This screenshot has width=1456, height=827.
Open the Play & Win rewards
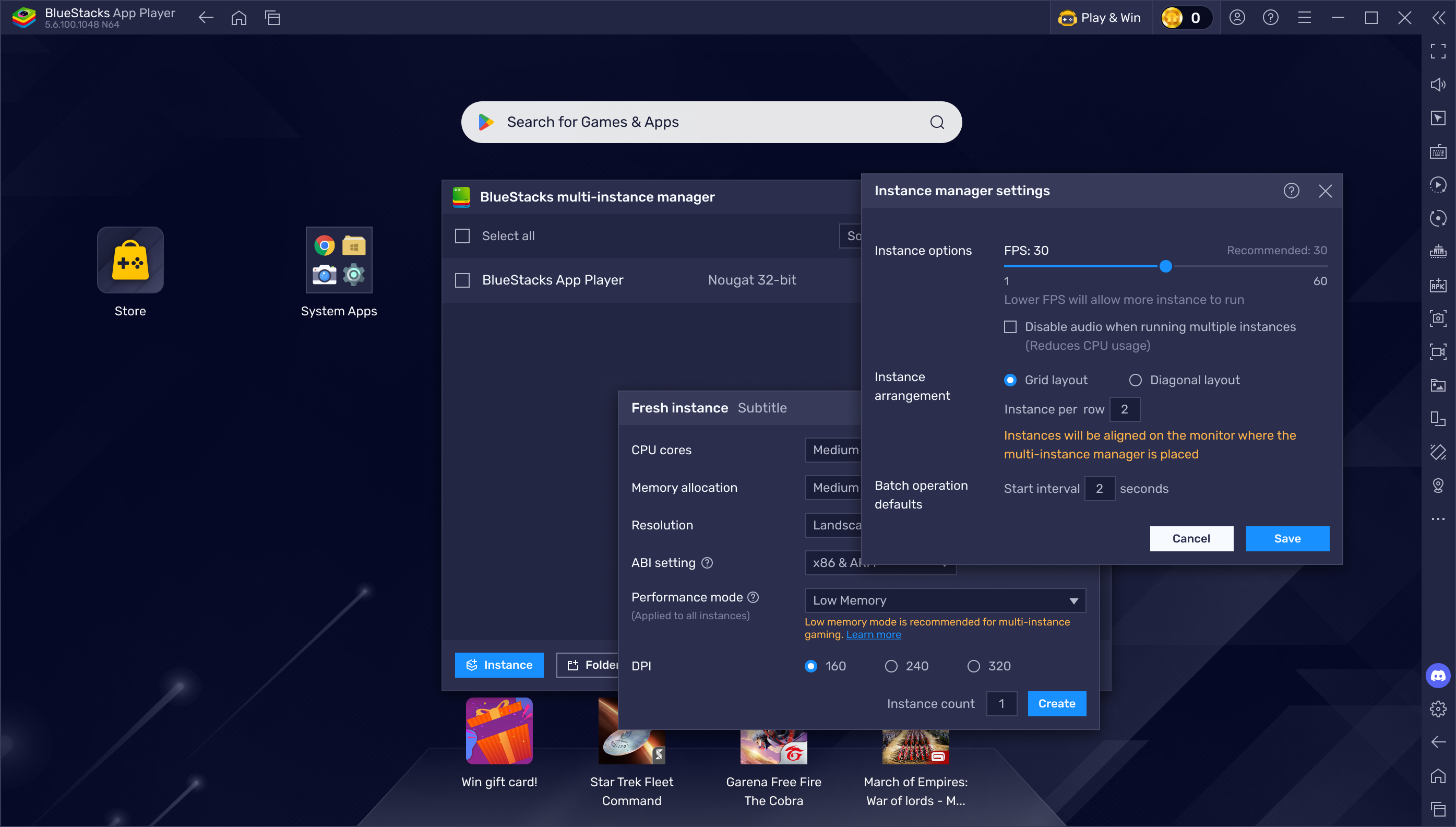point(1100,18)
